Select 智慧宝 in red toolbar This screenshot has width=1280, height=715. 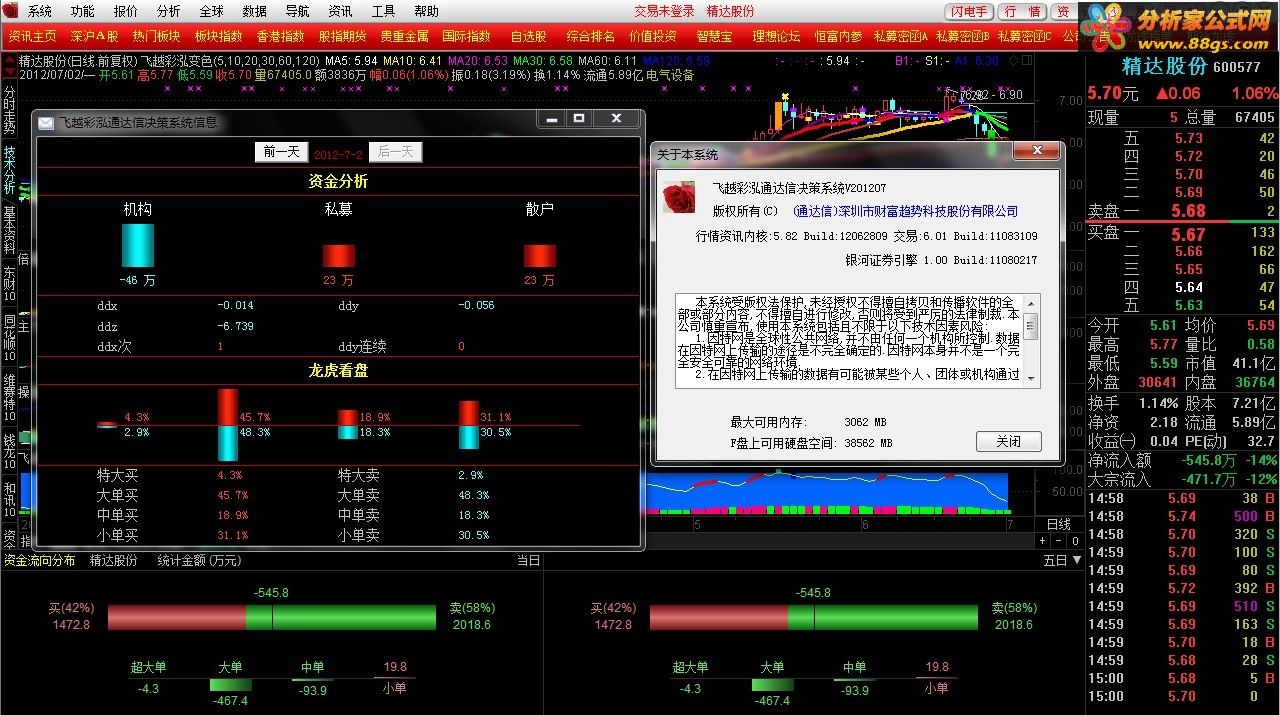[x=715, y=36]
